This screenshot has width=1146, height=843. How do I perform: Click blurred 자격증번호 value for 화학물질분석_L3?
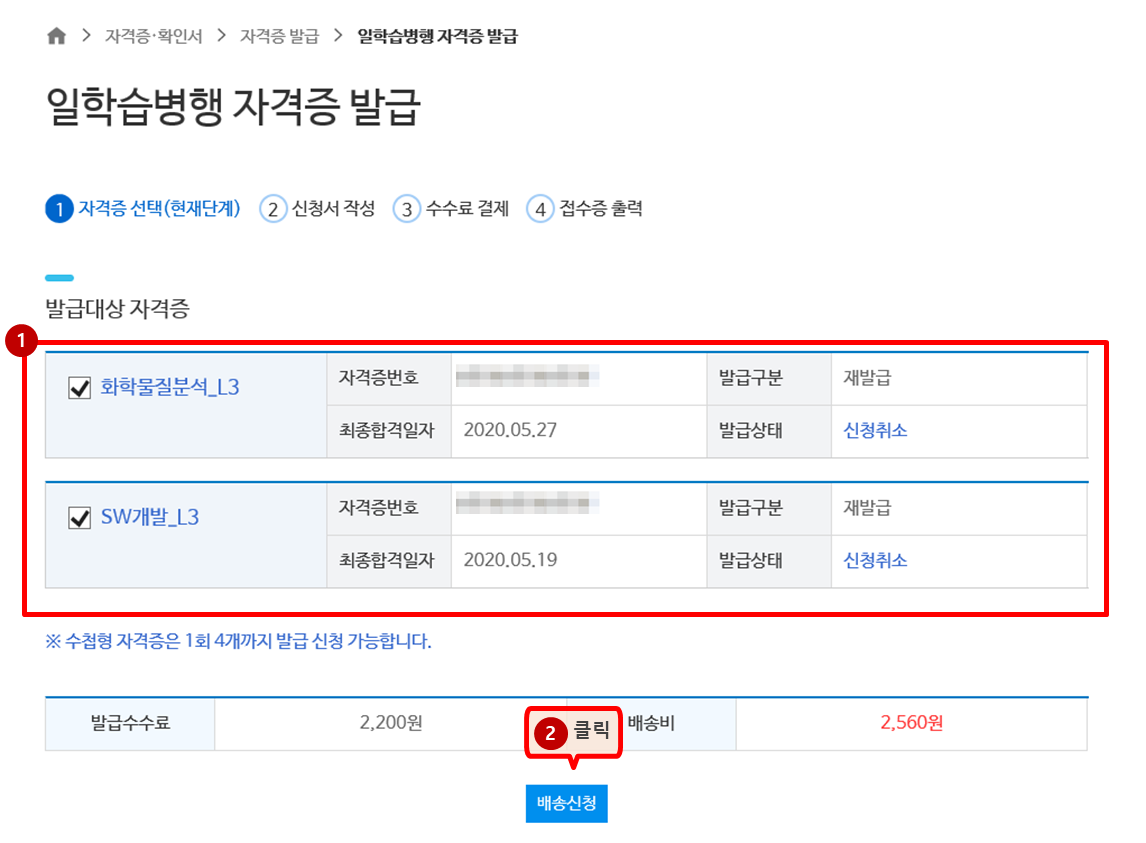pyautogui.click(x=526, y=377)
